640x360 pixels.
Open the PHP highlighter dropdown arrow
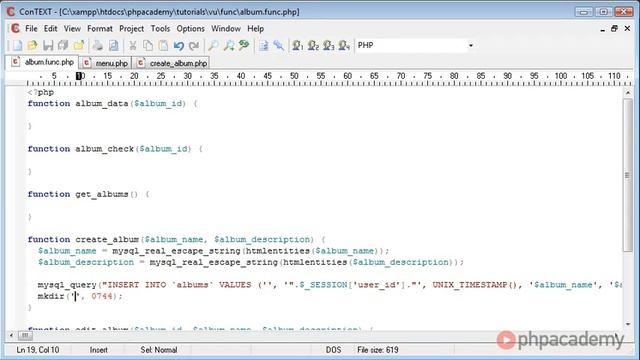pos(471,45)
